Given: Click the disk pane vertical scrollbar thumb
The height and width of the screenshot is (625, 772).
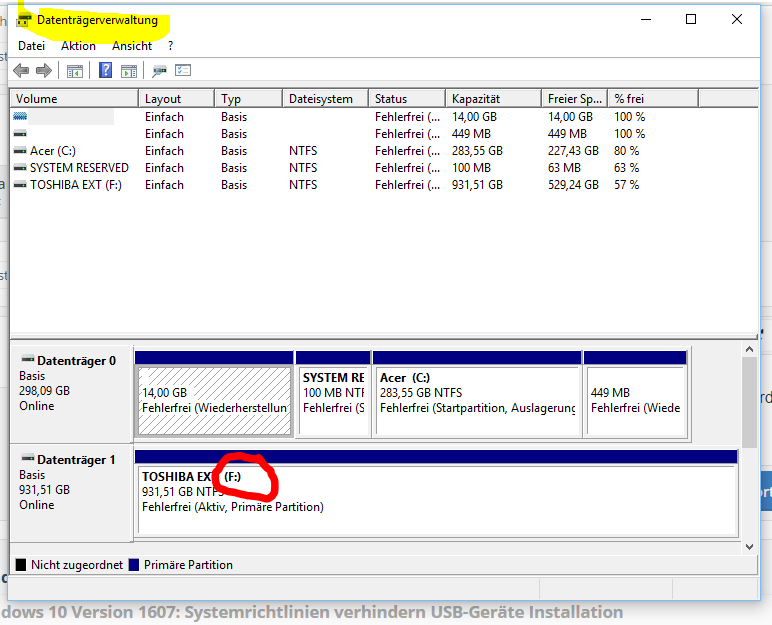Looking at the screenshot, I should coord(749,402).
